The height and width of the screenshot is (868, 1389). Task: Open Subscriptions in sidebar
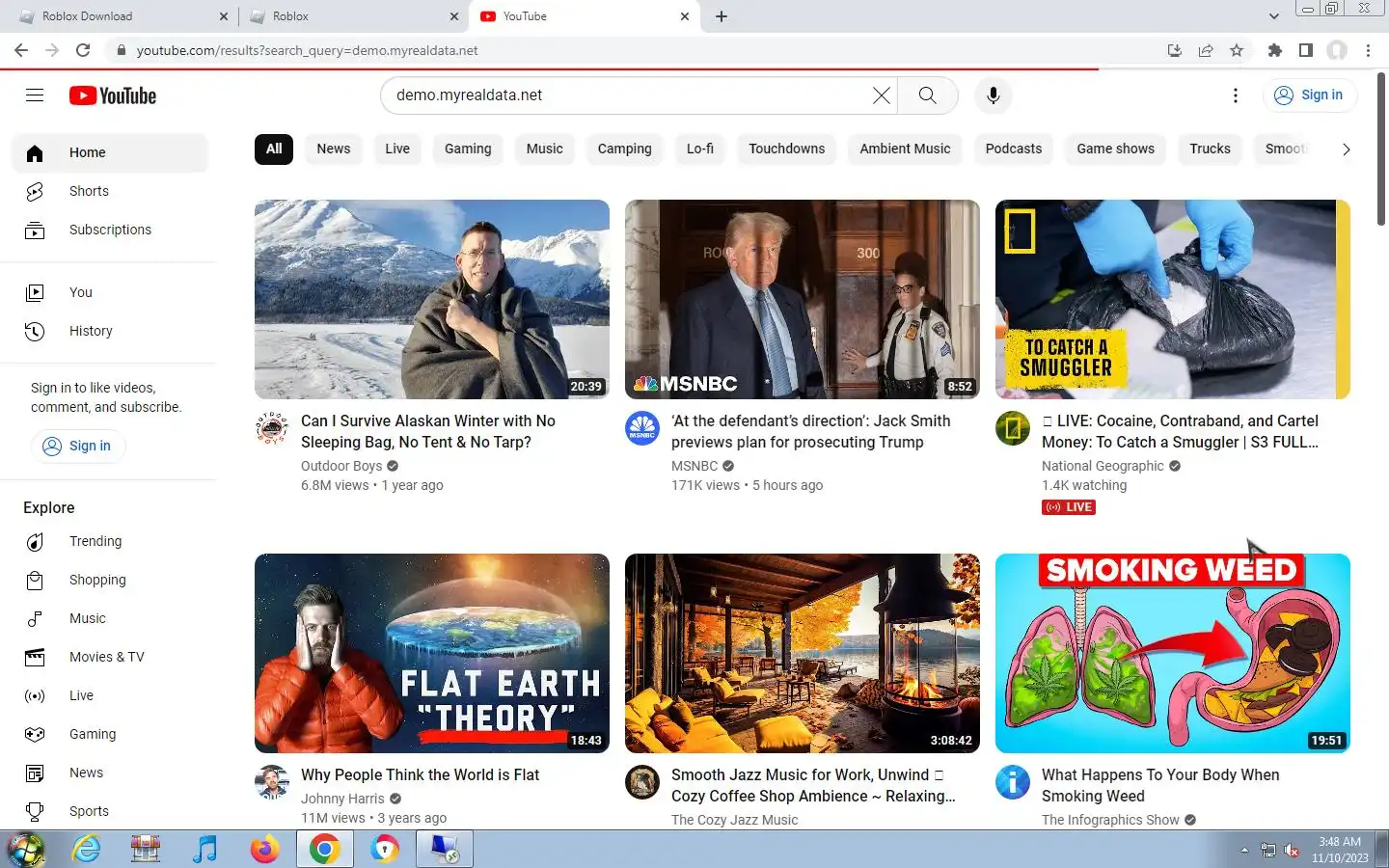tap(110, 230)
